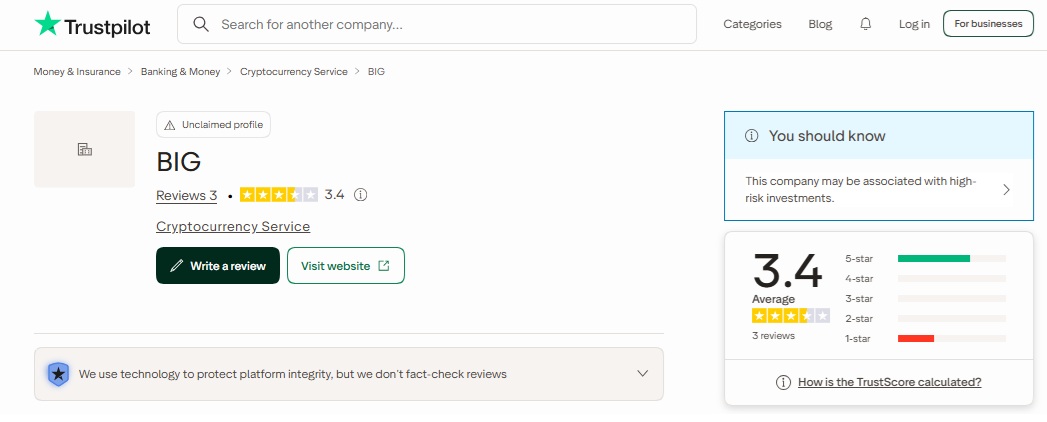Click the question icon by TrustScore link

coord(783,383)
